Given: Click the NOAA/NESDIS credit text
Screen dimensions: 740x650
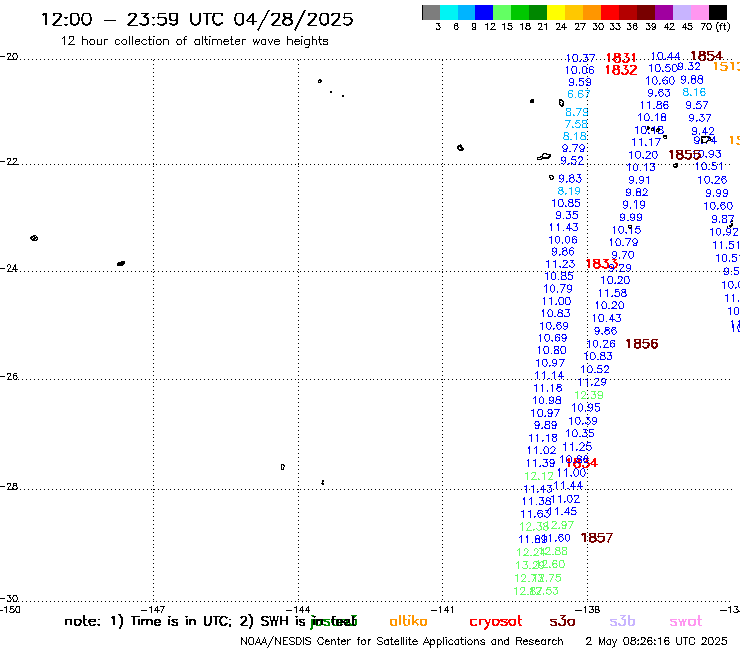Looking at the screenshot, I should click(x=402, y=641).
